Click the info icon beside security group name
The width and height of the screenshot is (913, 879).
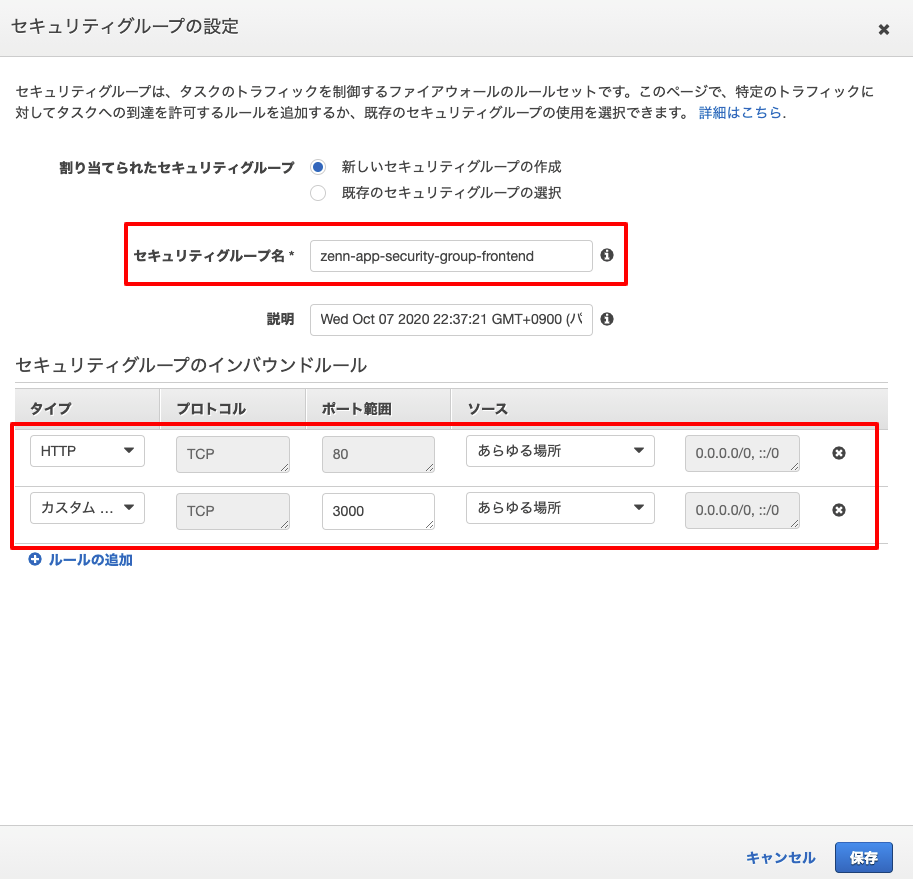pos(606,256)
